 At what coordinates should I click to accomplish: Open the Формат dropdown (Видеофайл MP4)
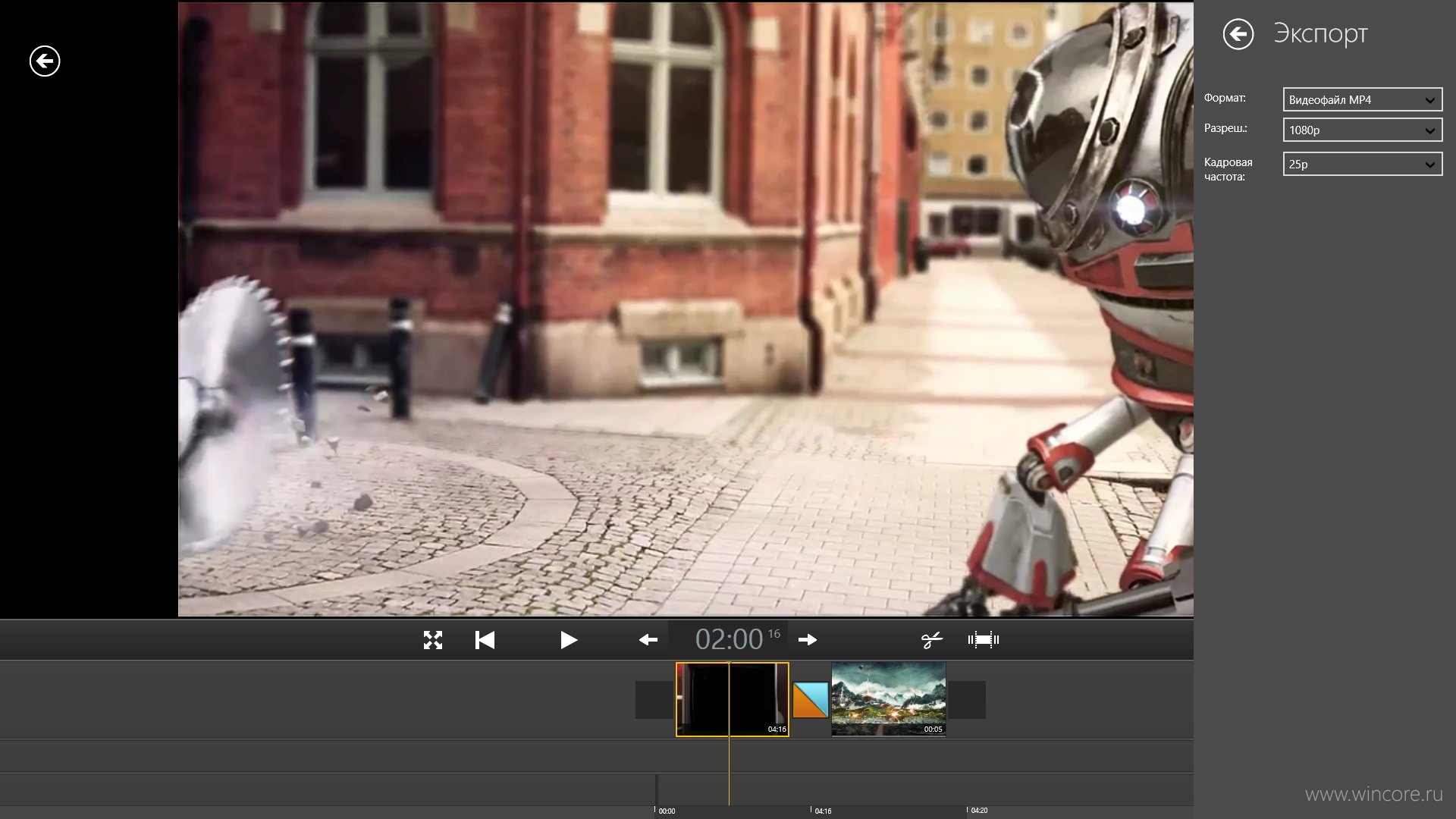1362,99
